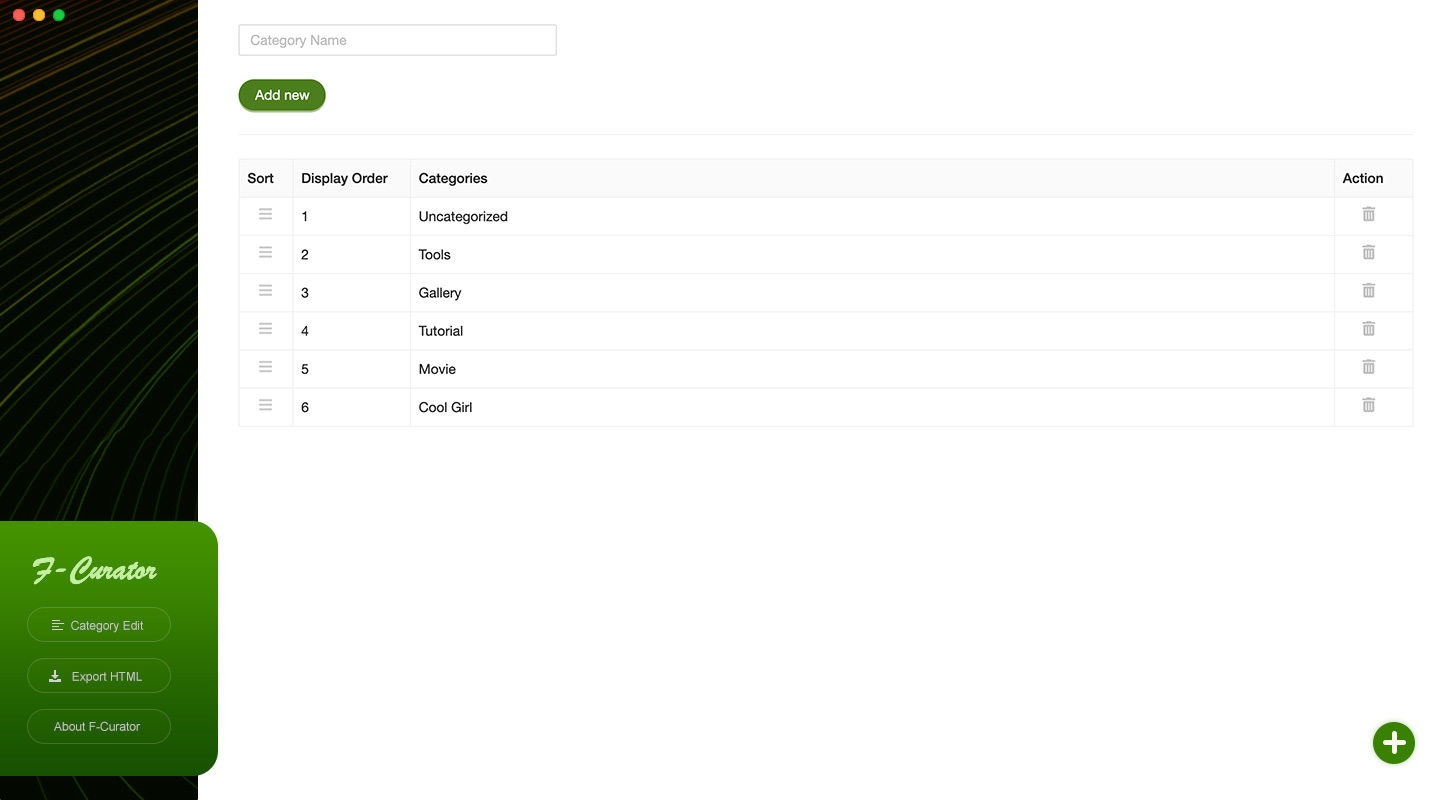Click the drag handle for Uncategorized row
Image resolution: width=1440 pixels, height=800 pixels.
pyautogui.click(x=265, y=214)
